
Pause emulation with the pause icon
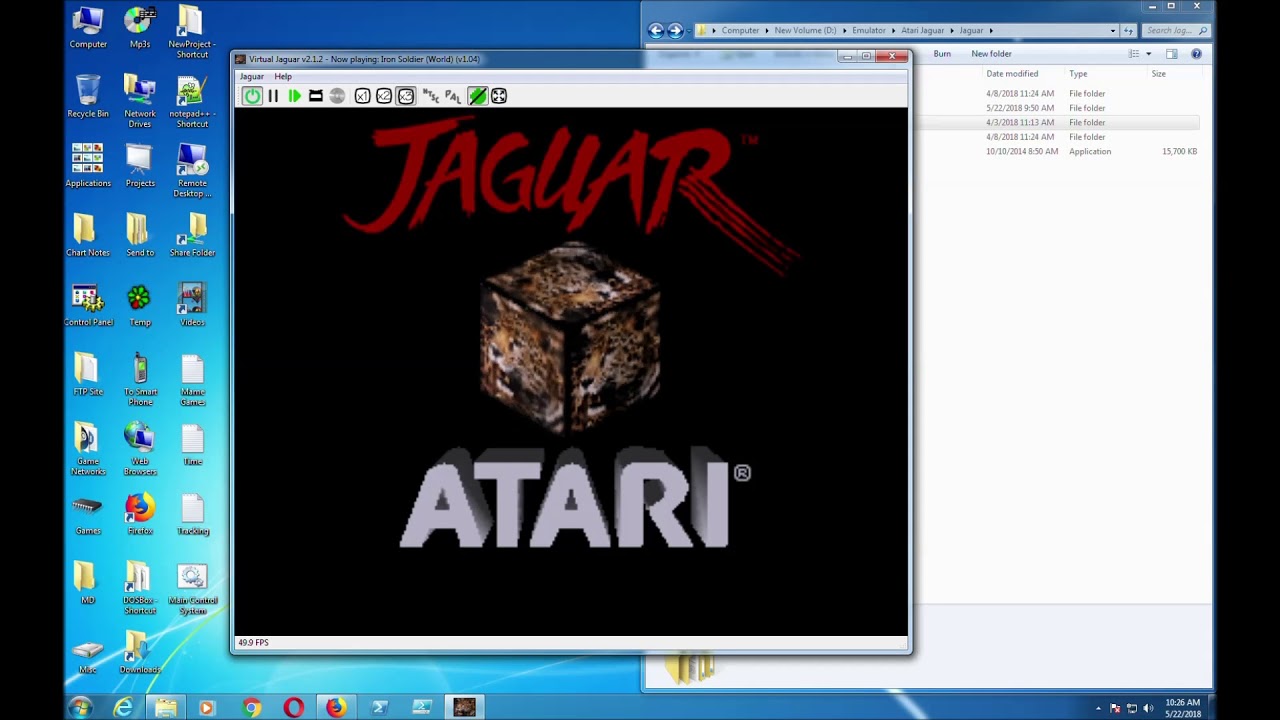pyautogui.click(x=273, y=96)
